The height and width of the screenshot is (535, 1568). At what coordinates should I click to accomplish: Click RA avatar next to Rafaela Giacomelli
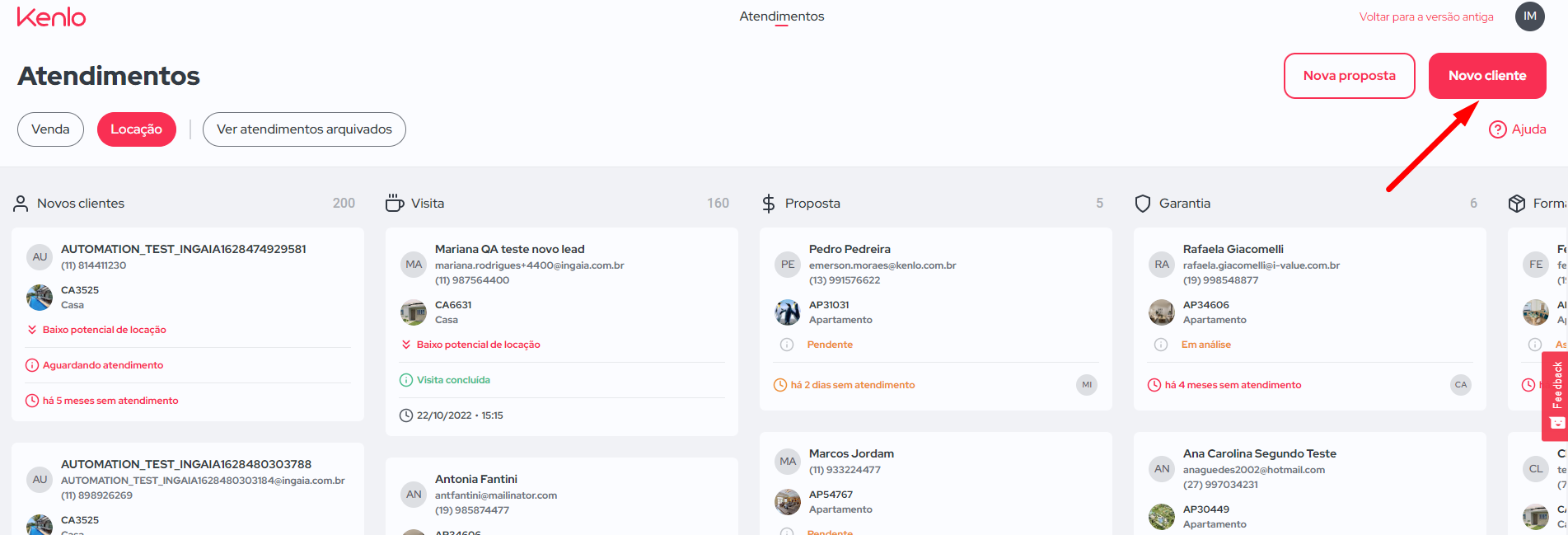(1162, 265)
